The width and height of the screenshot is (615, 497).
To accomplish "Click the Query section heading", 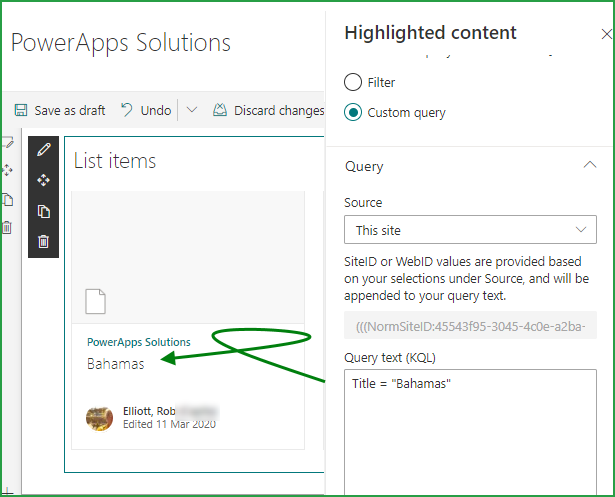I will [364, 166].
